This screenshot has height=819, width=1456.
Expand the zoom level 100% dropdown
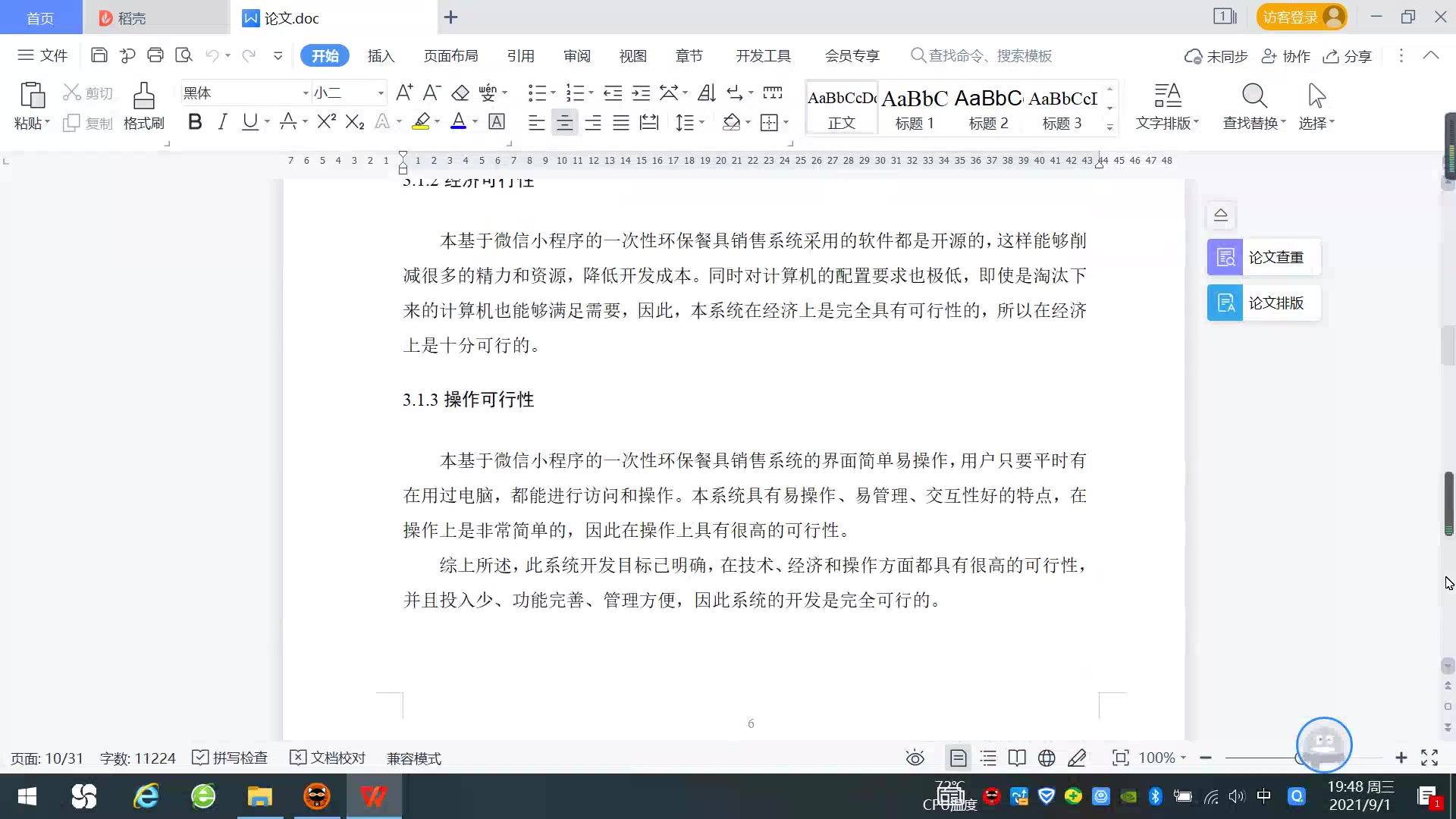(x=1182, y=758)
